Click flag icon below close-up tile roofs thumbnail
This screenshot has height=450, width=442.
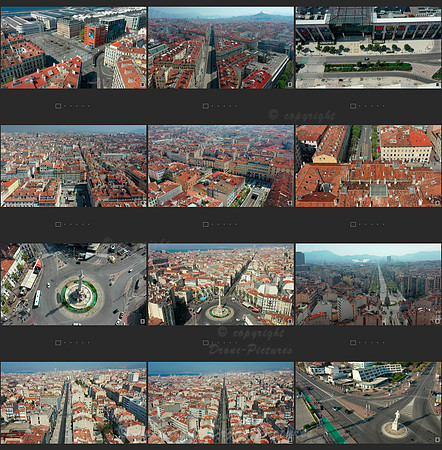pos(353,224)
